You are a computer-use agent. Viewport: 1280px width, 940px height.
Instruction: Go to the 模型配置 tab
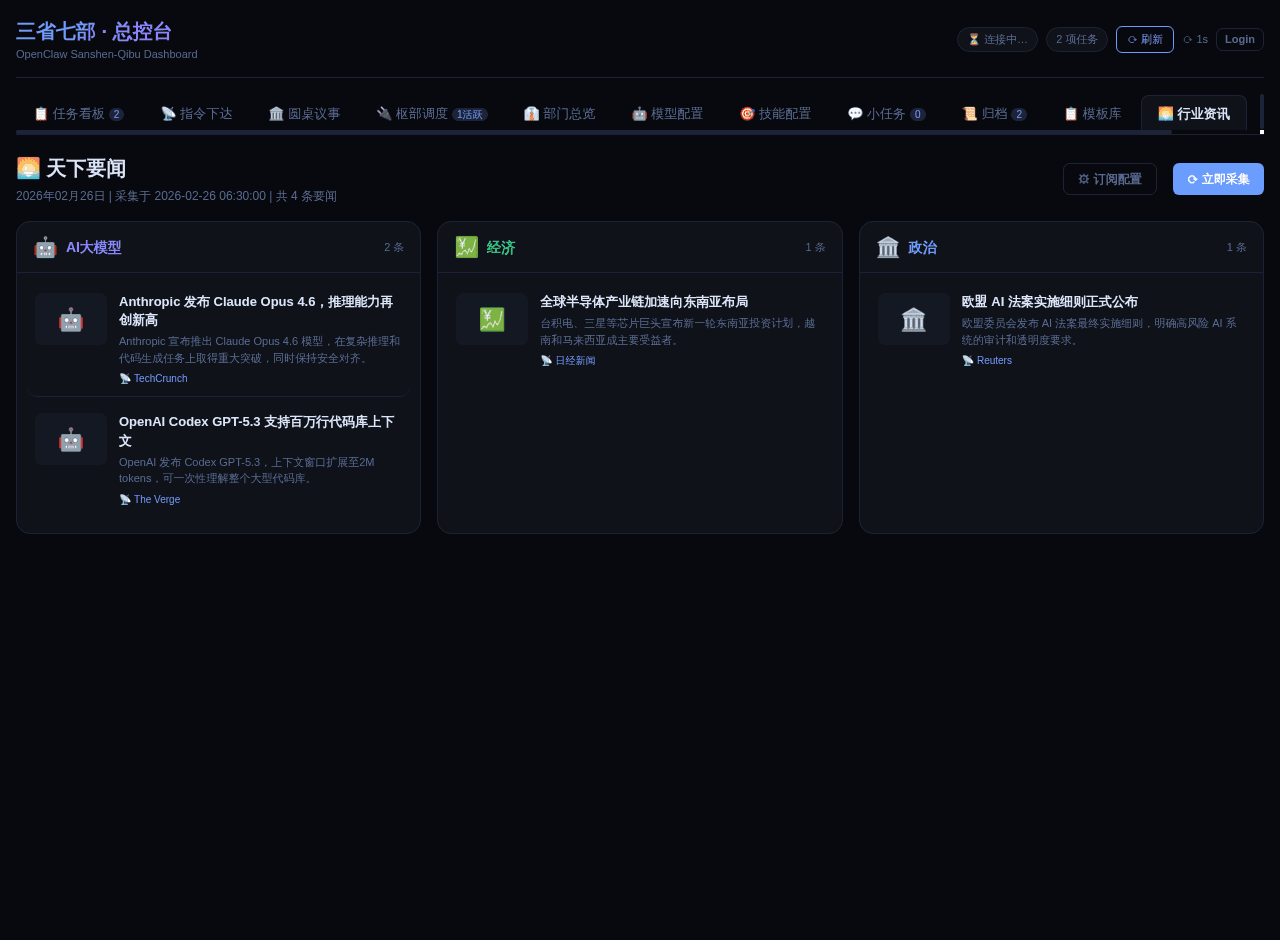[x=667, y=114]
